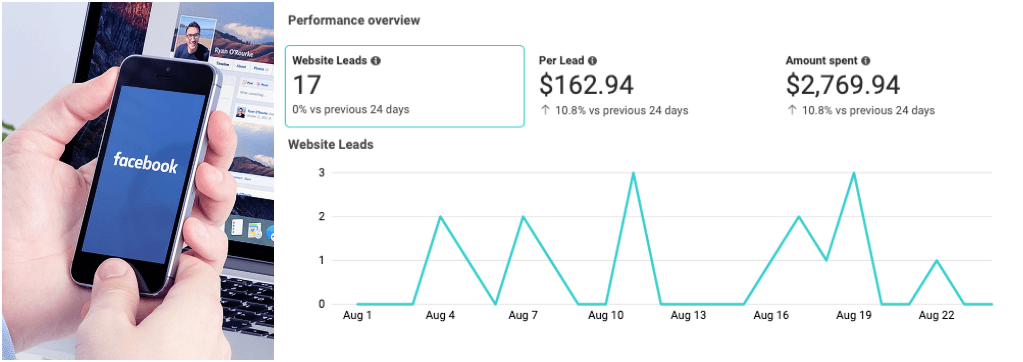Click the Aug 19 peak on chart
Image resolution: width=1023 pixels, height=362 pixels.
coord(854,173)
